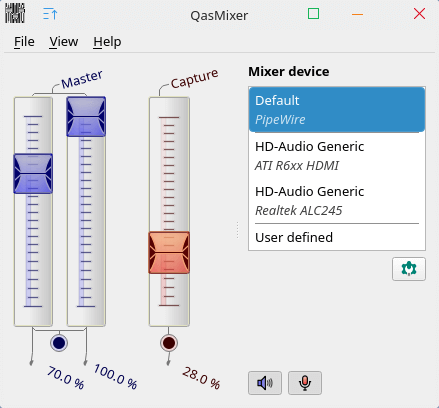Select HD-Audio Generic Realtek ALC245 device

pos(337,201)
